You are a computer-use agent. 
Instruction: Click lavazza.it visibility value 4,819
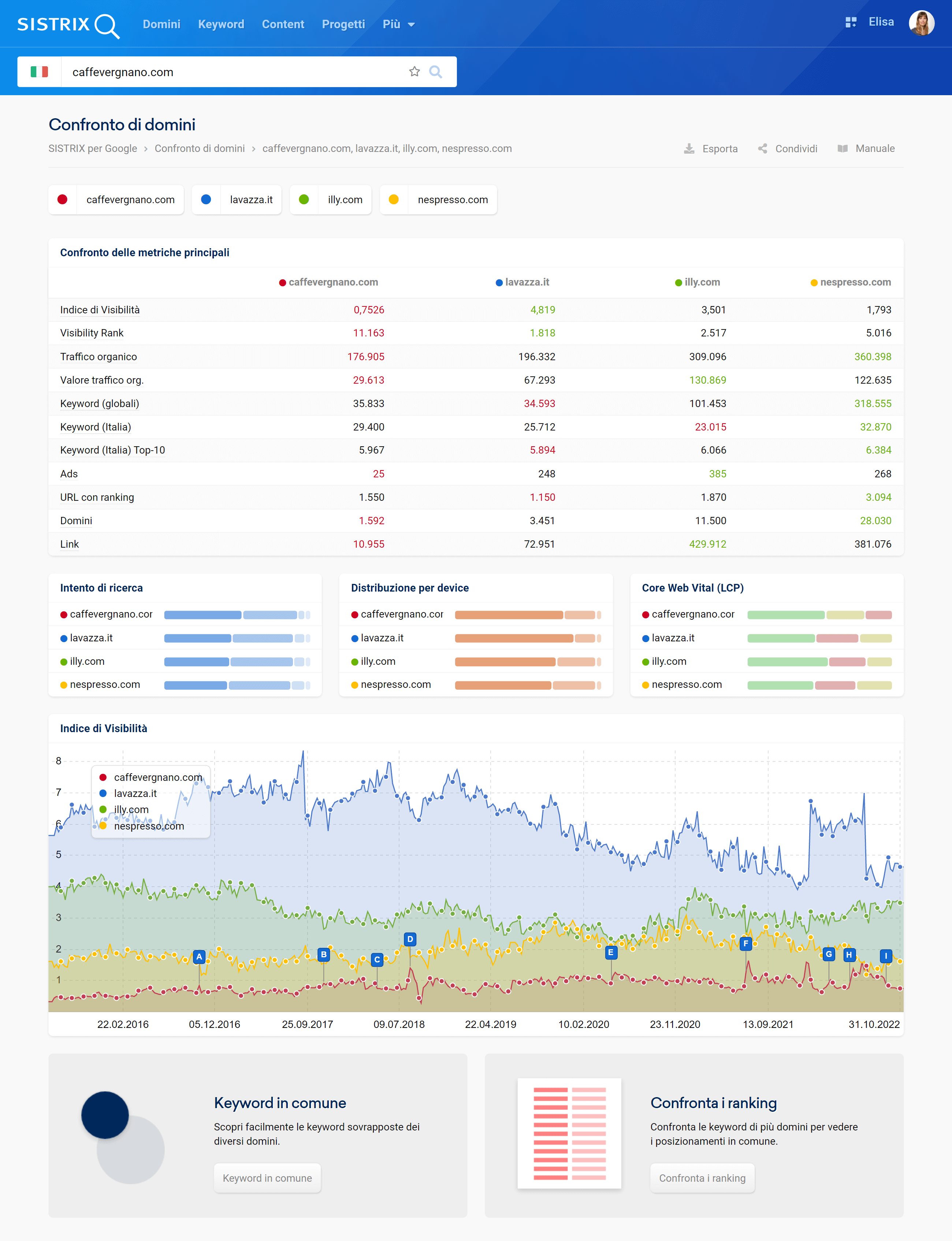pyautogui.click(x=543, y=310)
